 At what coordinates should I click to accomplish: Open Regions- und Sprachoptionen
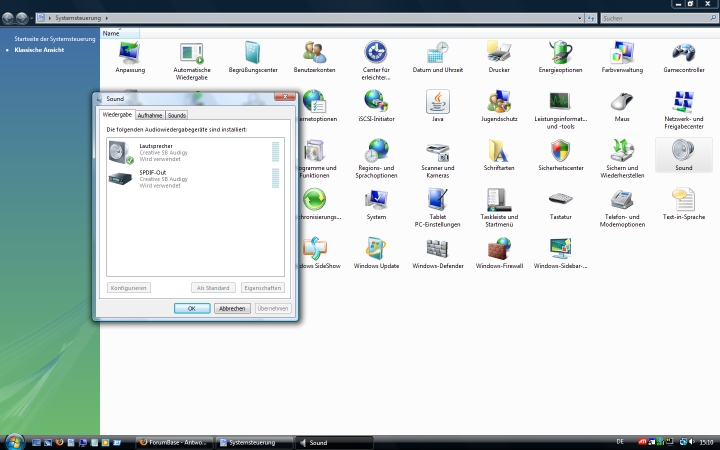[x=376, y=158]
